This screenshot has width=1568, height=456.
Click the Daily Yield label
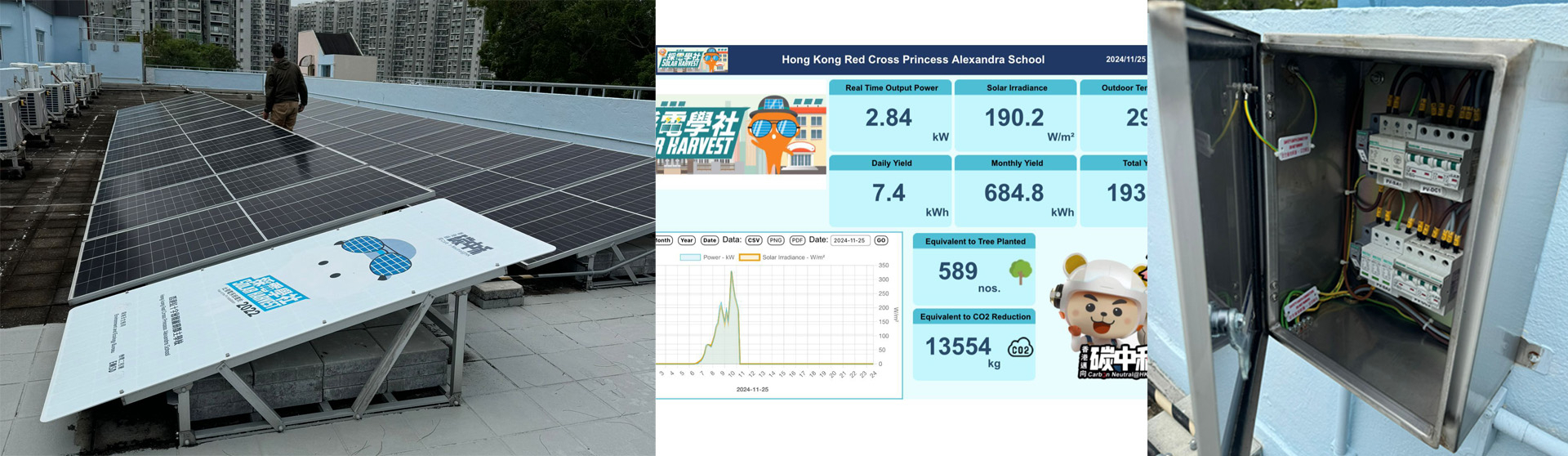pyautogui.click(x=891, y=163)
